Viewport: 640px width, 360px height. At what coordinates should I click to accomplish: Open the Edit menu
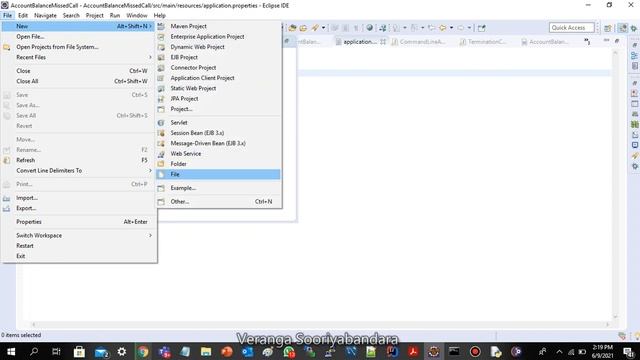click(23, 16)
